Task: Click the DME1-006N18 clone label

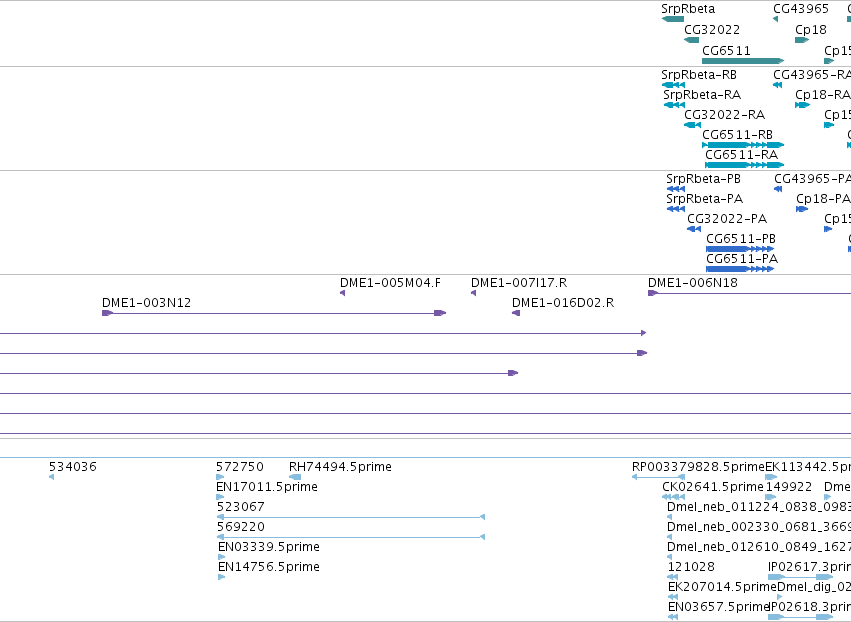Action: click(x=693, y=283)
